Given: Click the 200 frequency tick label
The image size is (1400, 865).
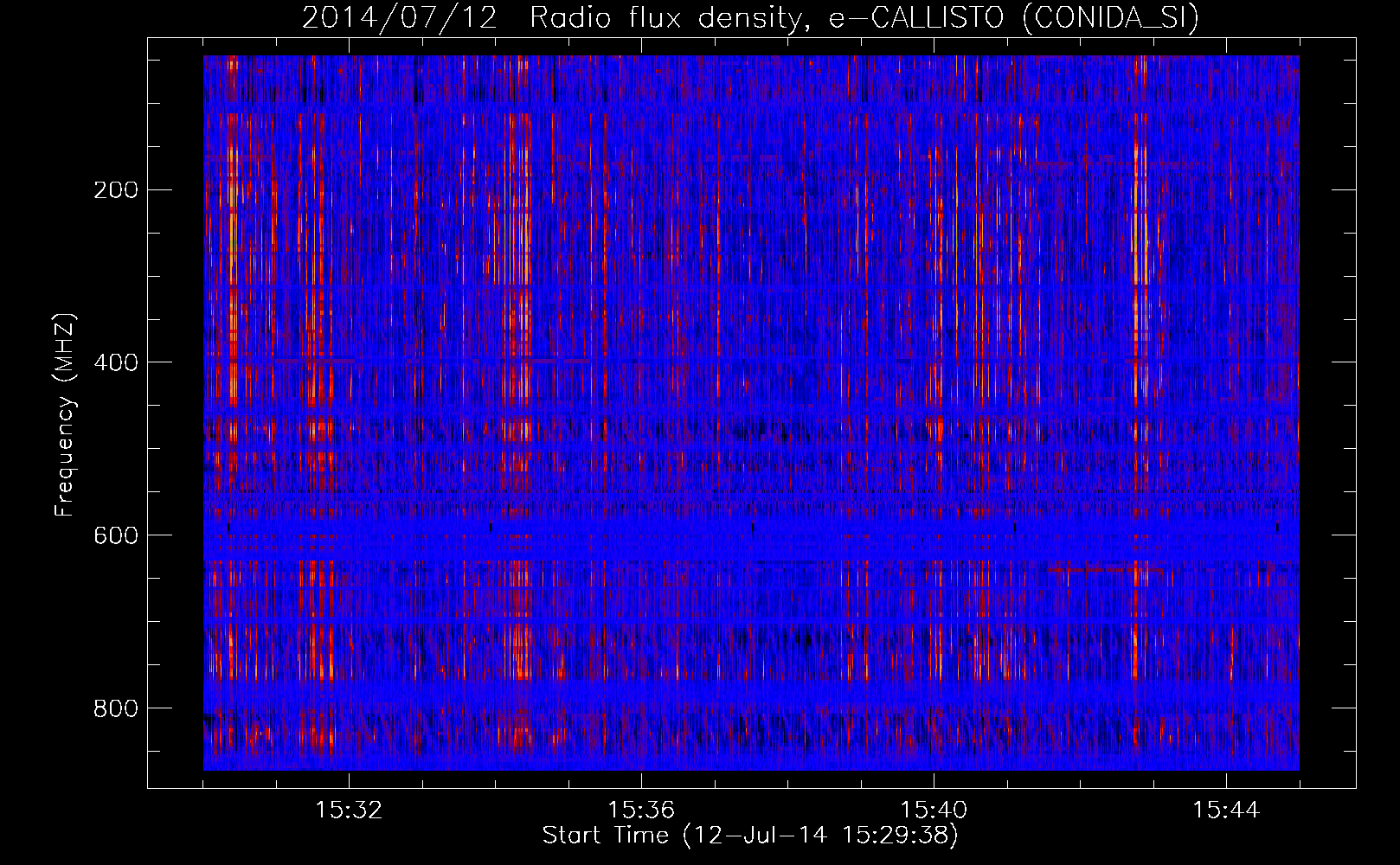Looking at the screenshot, I should point(116,189).
